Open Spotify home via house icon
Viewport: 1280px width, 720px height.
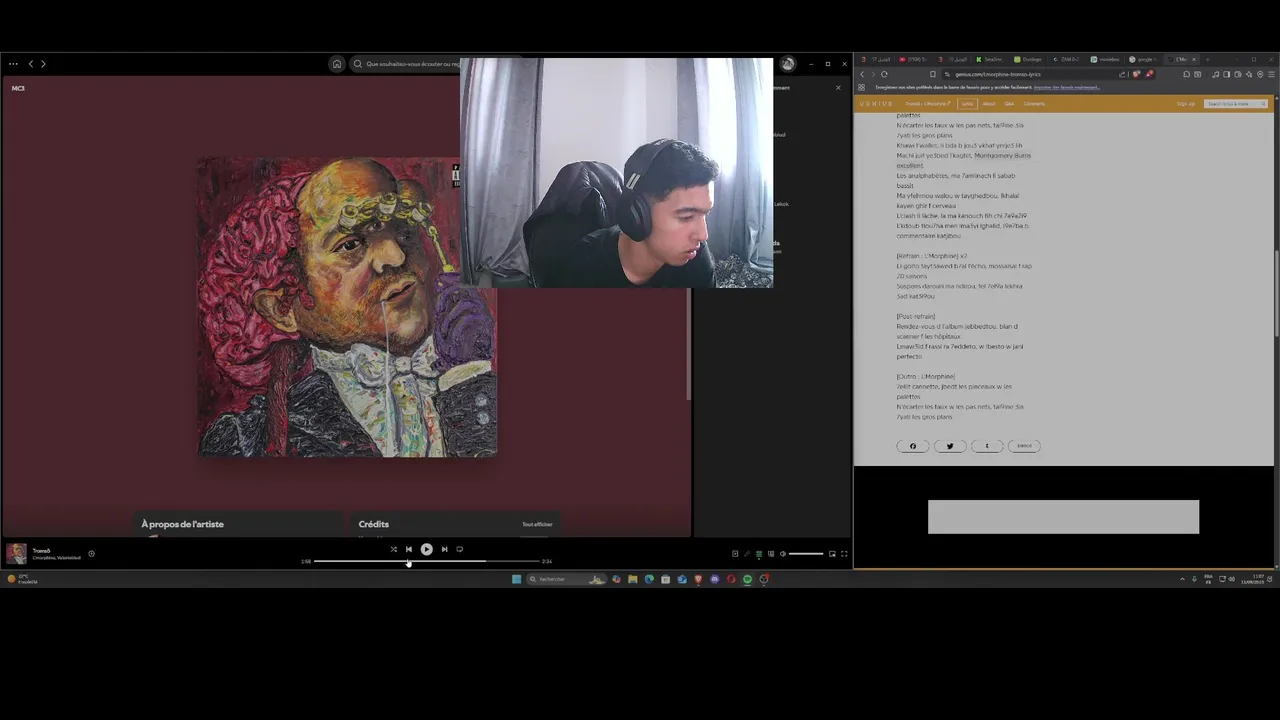click(337, 64)
